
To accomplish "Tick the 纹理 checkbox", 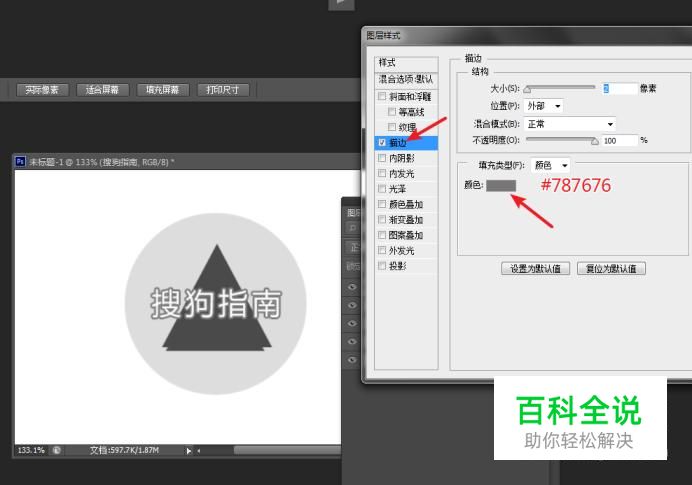I will coord(392,127).
